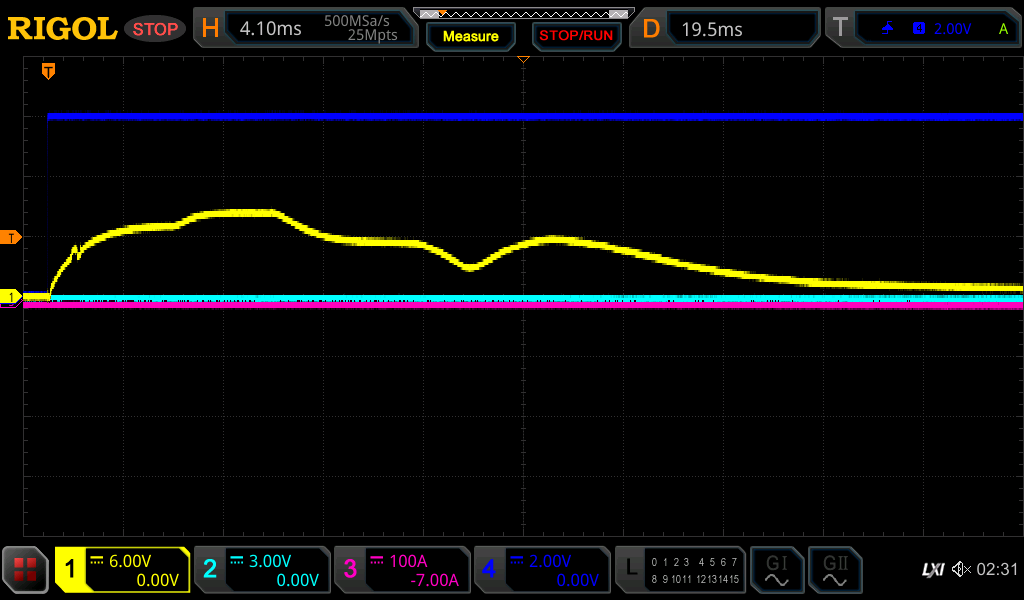The width and height of the screenshot is (1024, 600).
Task: Click the channel 1 ground level marker
Action: (11, 297)
